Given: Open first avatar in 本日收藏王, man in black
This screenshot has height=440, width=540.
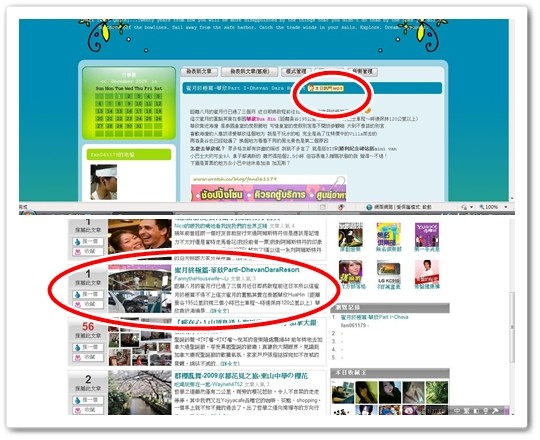Looking at the screenshot, I should [342, 392].
